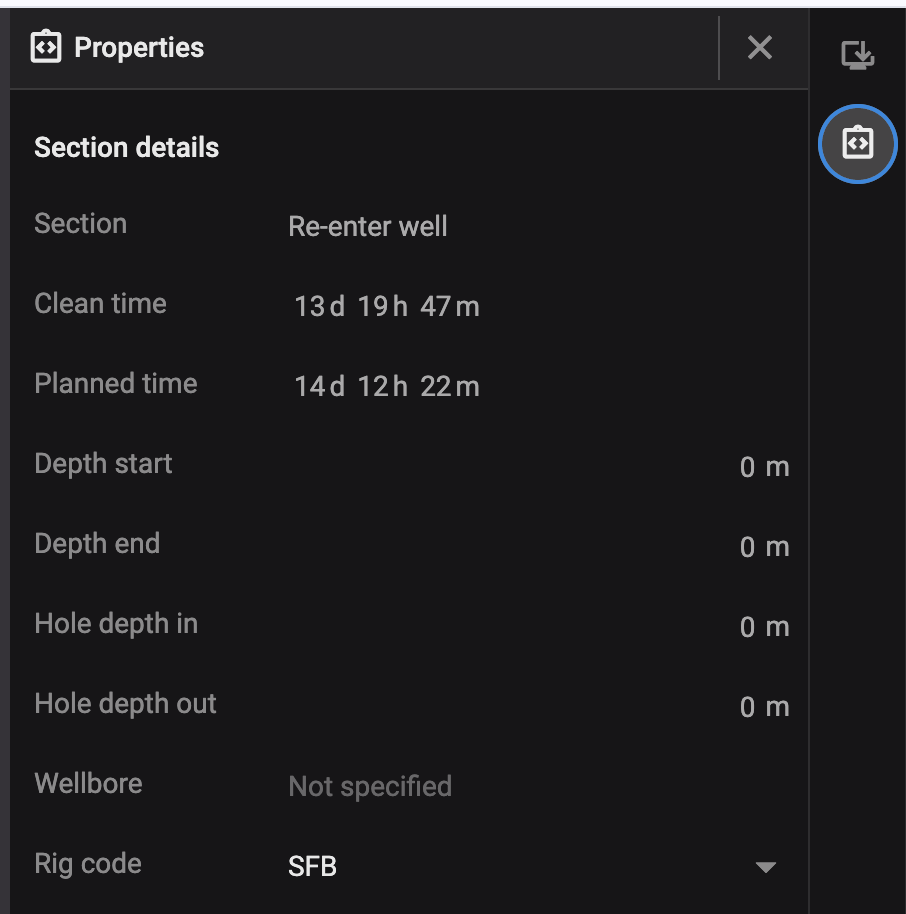This screenshot has height=914, width=906.
Task: Click the export to screen icon
Action: 857,55
